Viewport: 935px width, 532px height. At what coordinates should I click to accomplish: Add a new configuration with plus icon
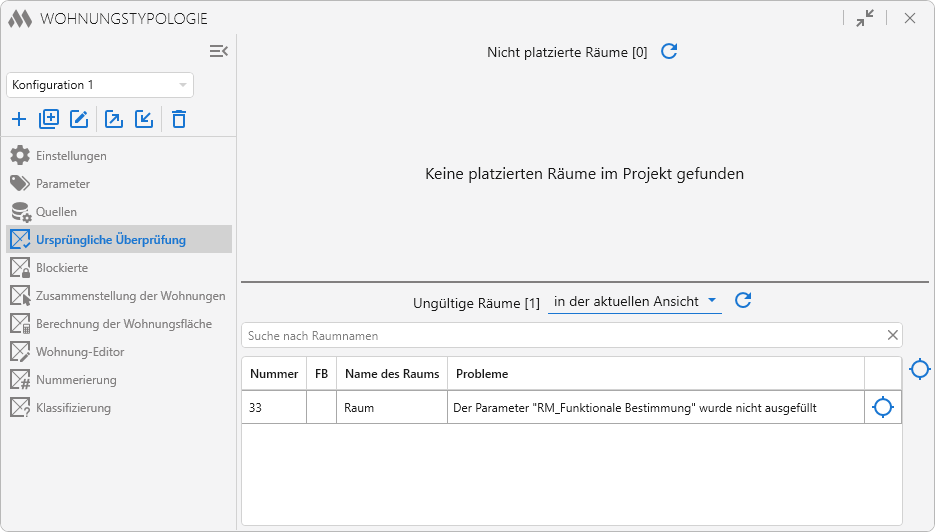pyautogui.click(x=19, y=120)
